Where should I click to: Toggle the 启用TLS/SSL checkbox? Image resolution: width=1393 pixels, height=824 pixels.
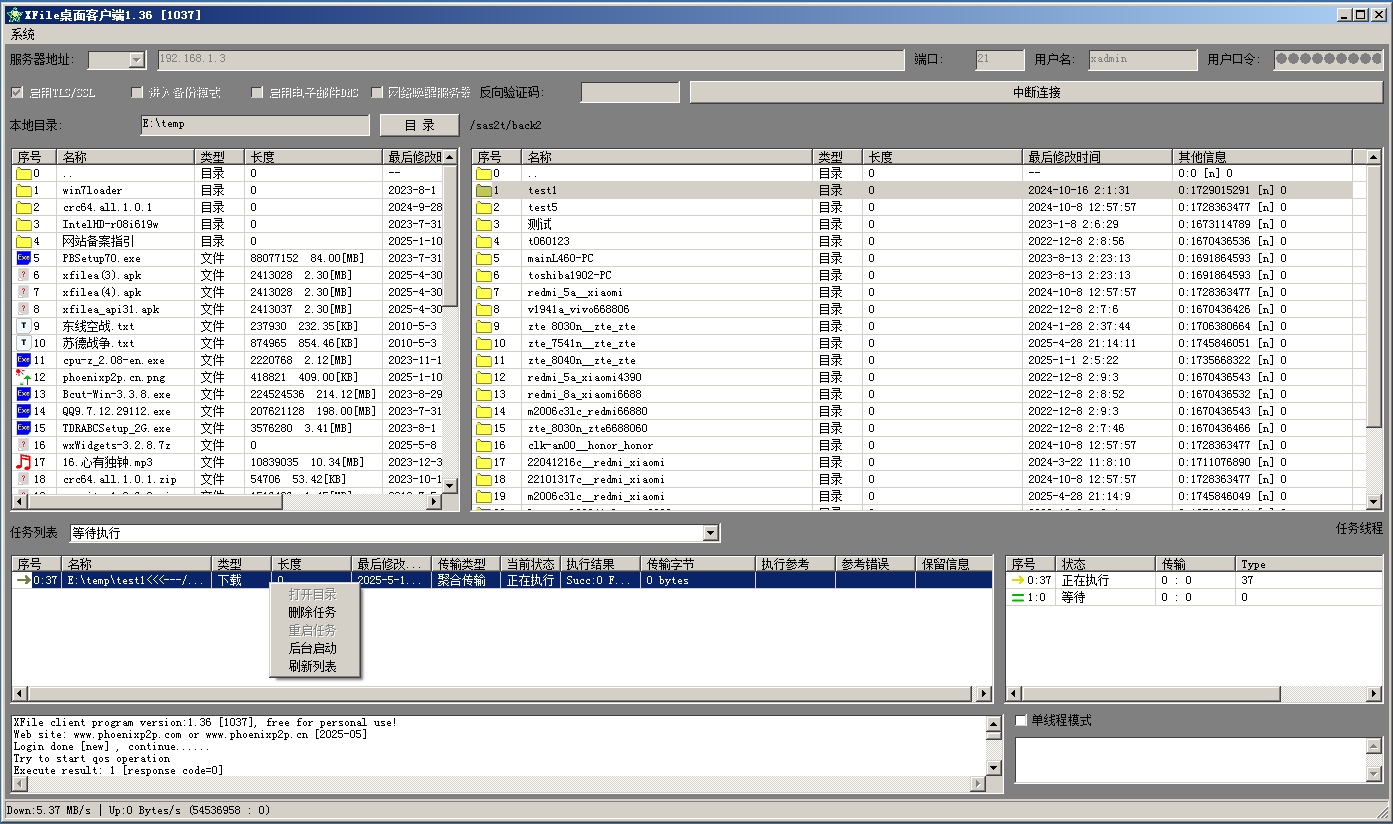point(17,93)
